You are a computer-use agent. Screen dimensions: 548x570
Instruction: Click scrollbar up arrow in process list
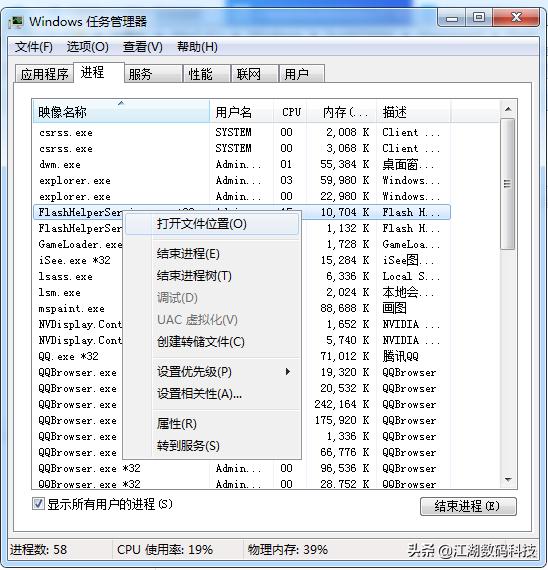pyautogui.click(x=508, y=109)
